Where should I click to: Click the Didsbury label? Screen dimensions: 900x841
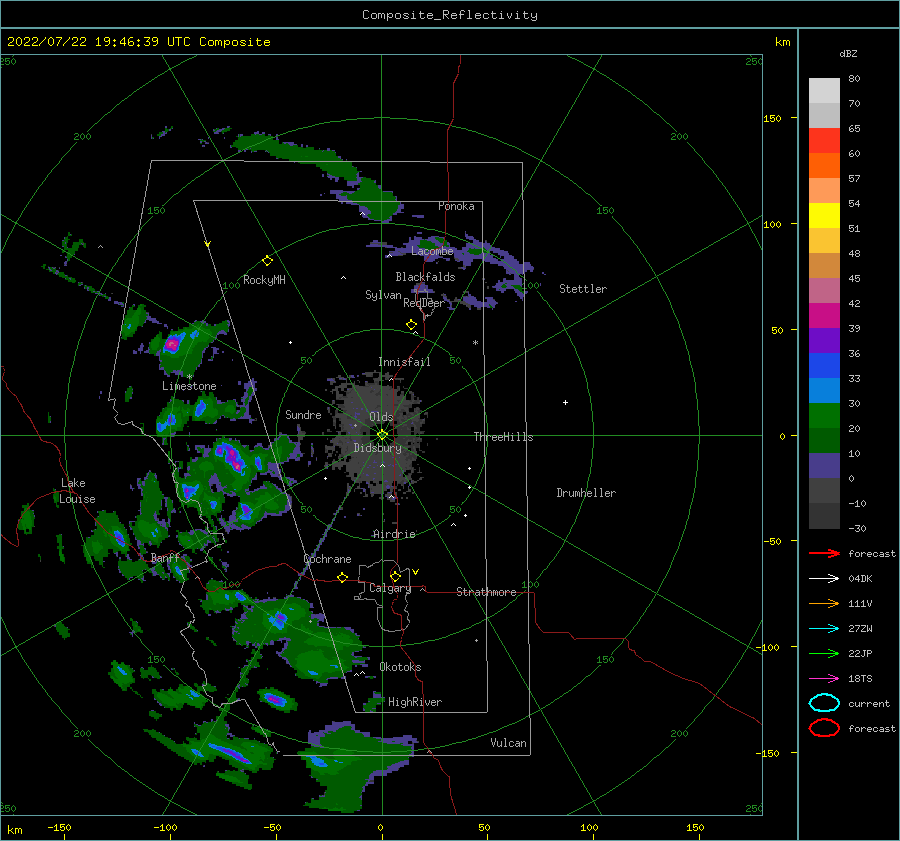click(378, 448)
